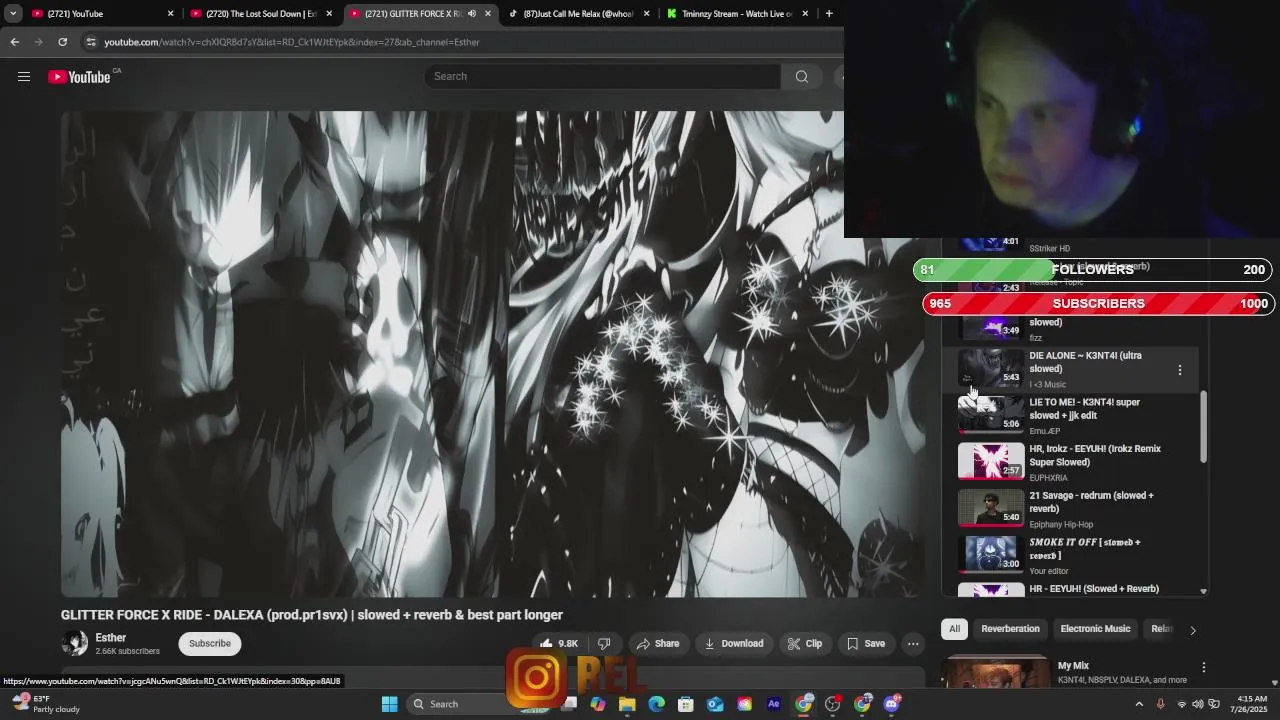Viewport: 1280px width, 720px height.
Task: Show more category chips with the next arrow
Action: coord(1192,630)
